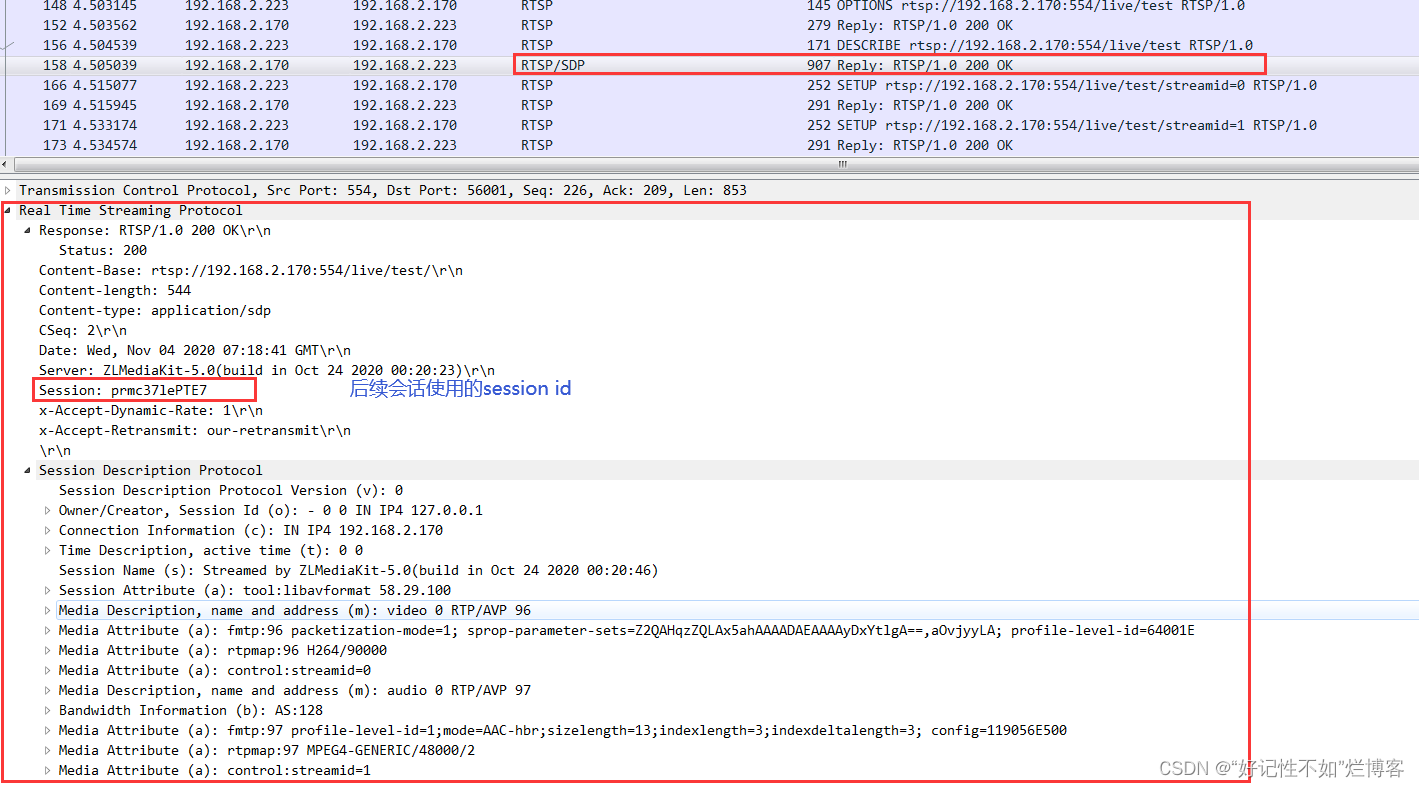Screen dimensions: 1419x788
Task: Expand Media Attribute fmtp:96 packetization-mode row
Action: 48,630
